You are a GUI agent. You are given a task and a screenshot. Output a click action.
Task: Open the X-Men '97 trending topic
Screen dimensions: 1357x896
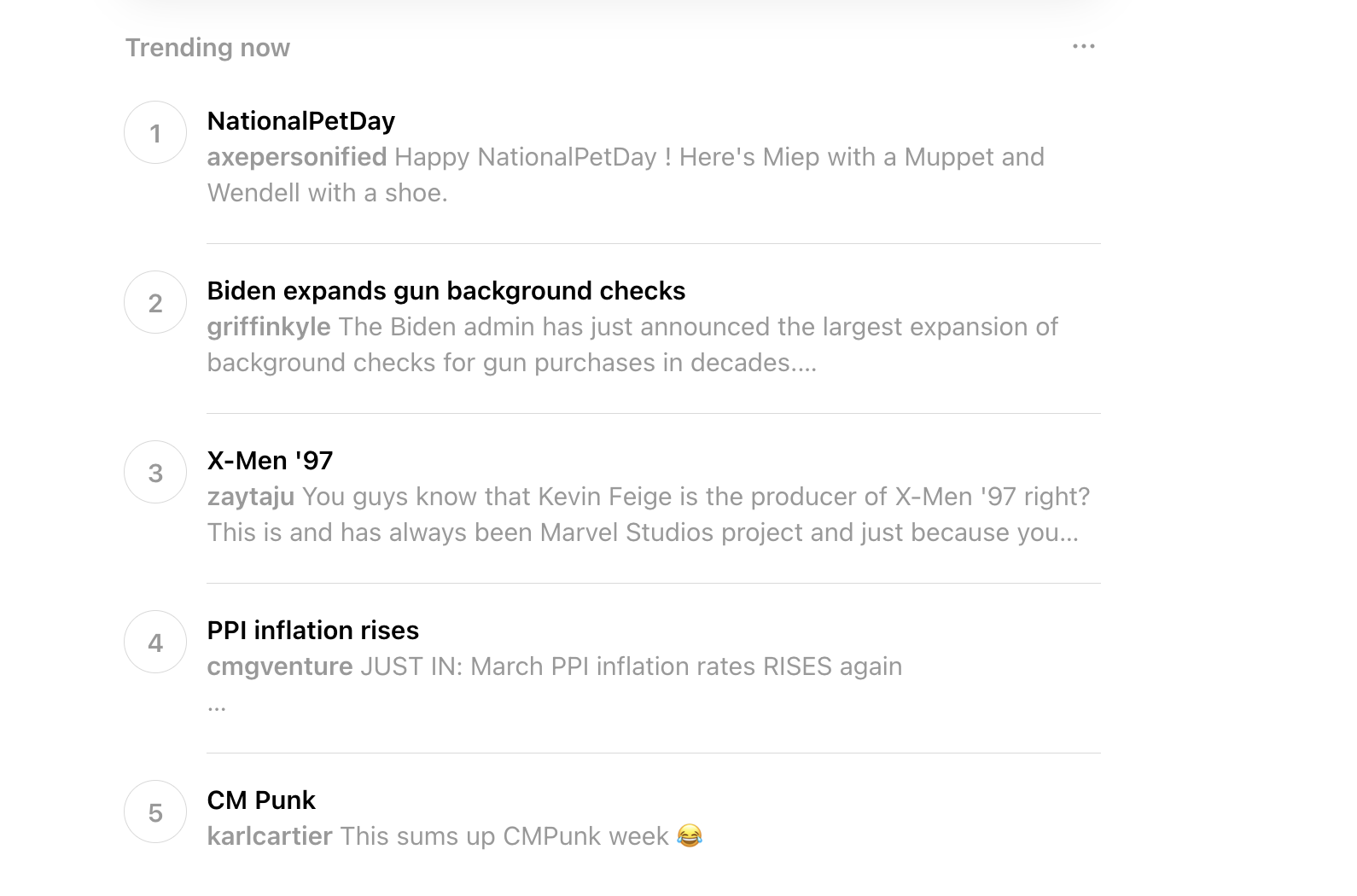pyautogui.click(x=271, y=461)
